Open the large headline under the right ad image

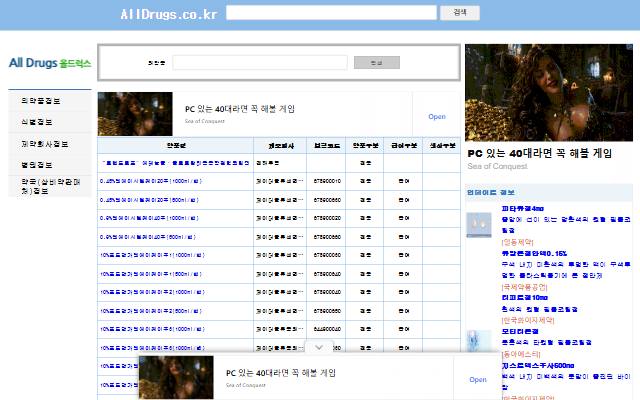point(540,153)
